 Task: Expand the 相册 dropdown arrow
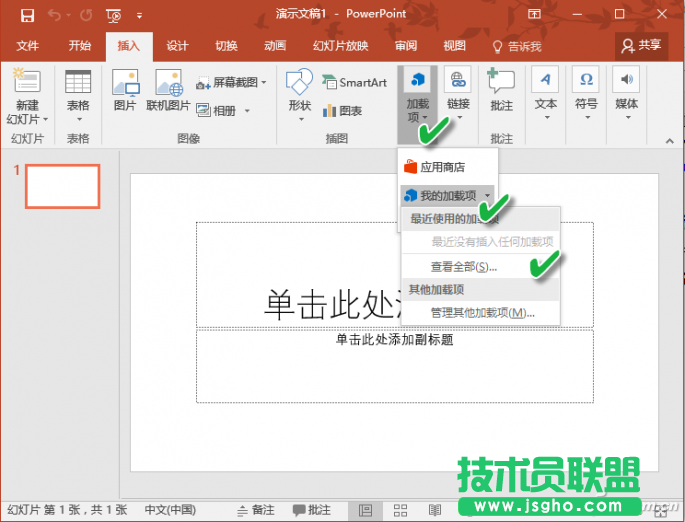coord(247,111)
